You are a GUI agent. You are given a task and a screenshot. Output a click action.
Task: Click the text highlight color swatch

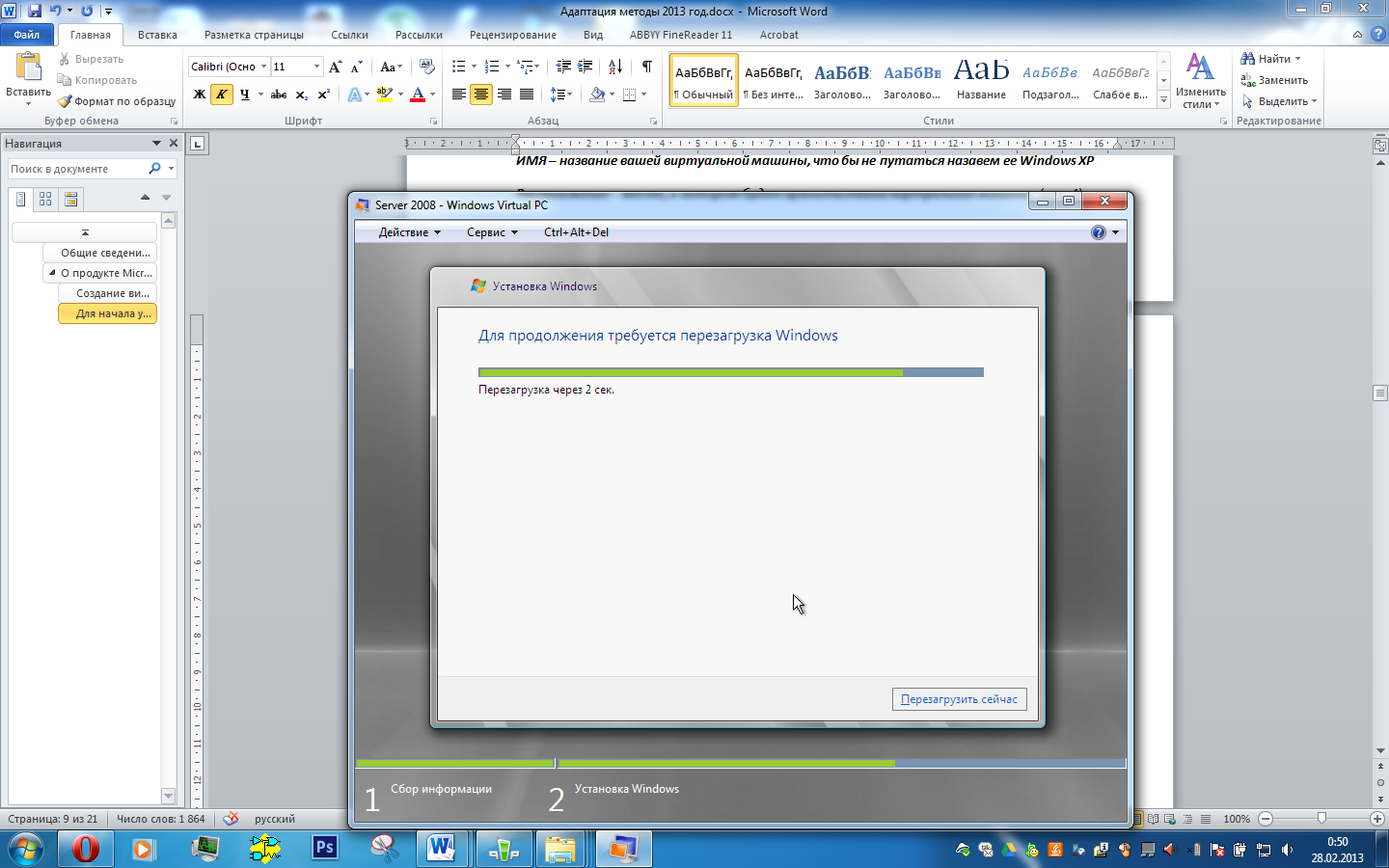point(384,95)
